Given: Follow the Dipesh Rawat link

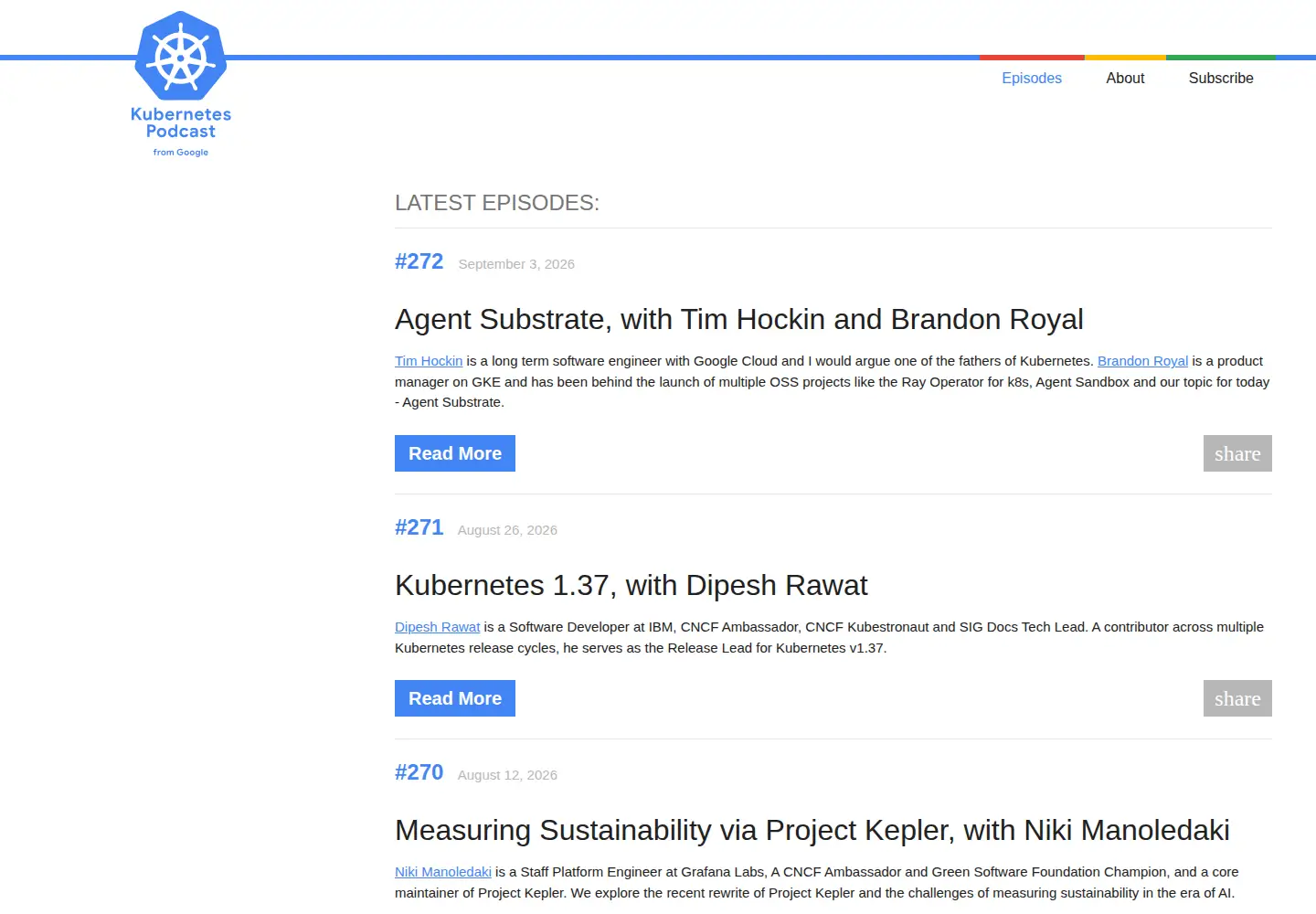Looking at the screenshot, I should point(437,627).
